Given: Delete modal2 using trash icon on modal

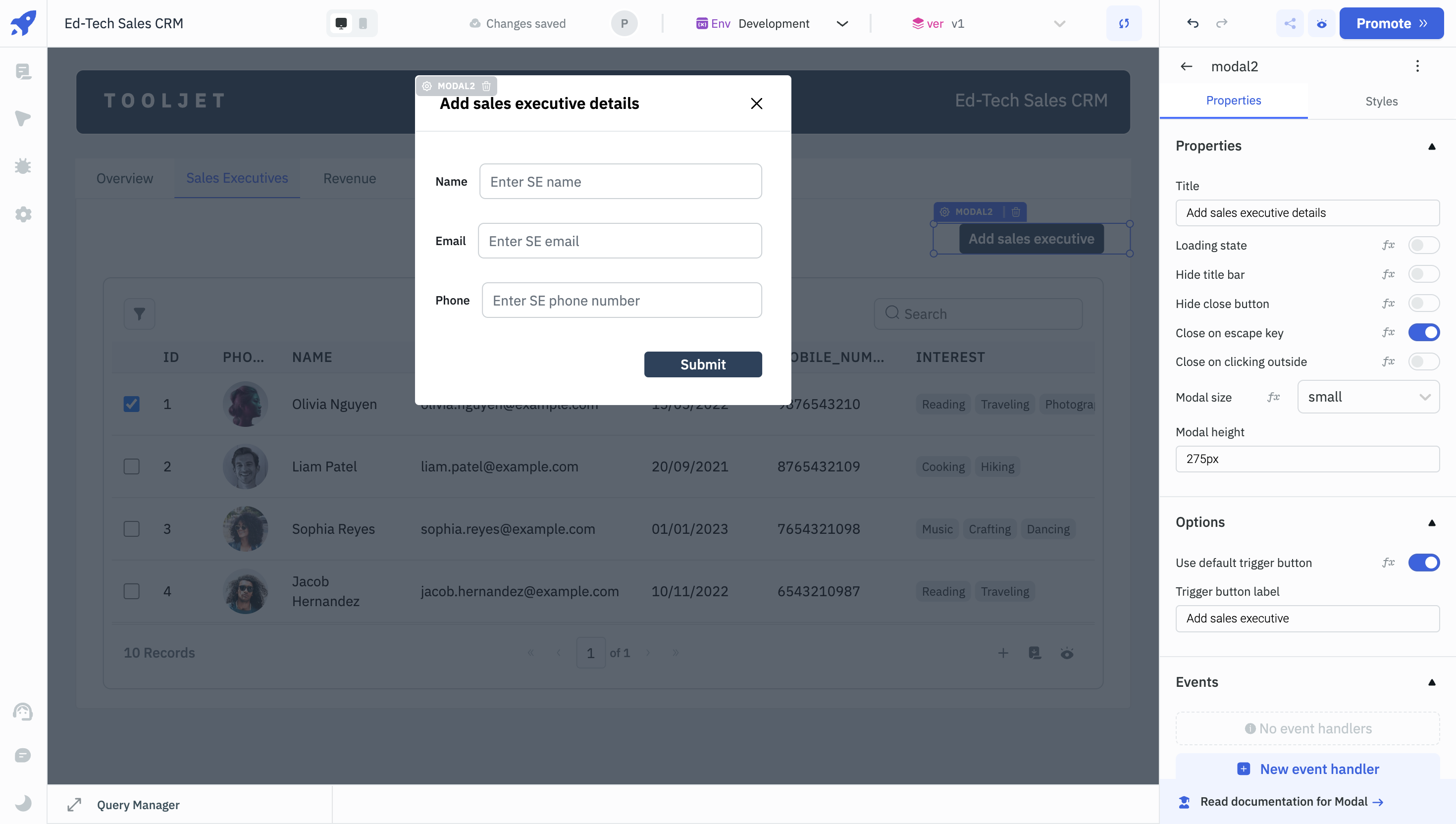Looking at the screenshot, I should click(486, 86).
